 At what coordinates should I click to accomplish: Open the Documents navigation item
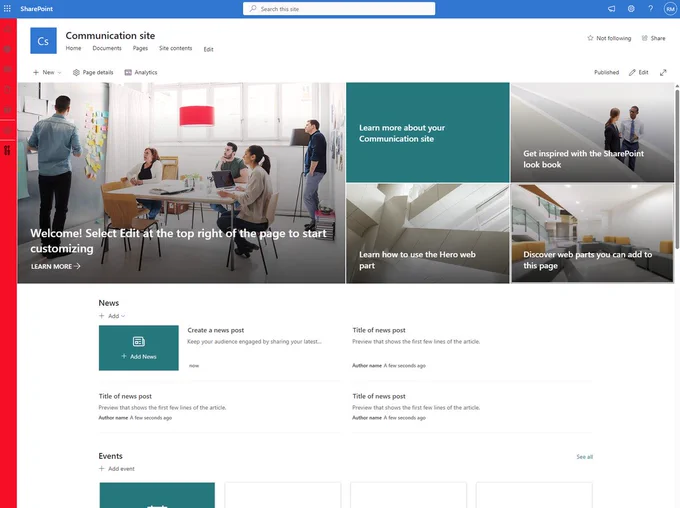click(x=107, y=48)
